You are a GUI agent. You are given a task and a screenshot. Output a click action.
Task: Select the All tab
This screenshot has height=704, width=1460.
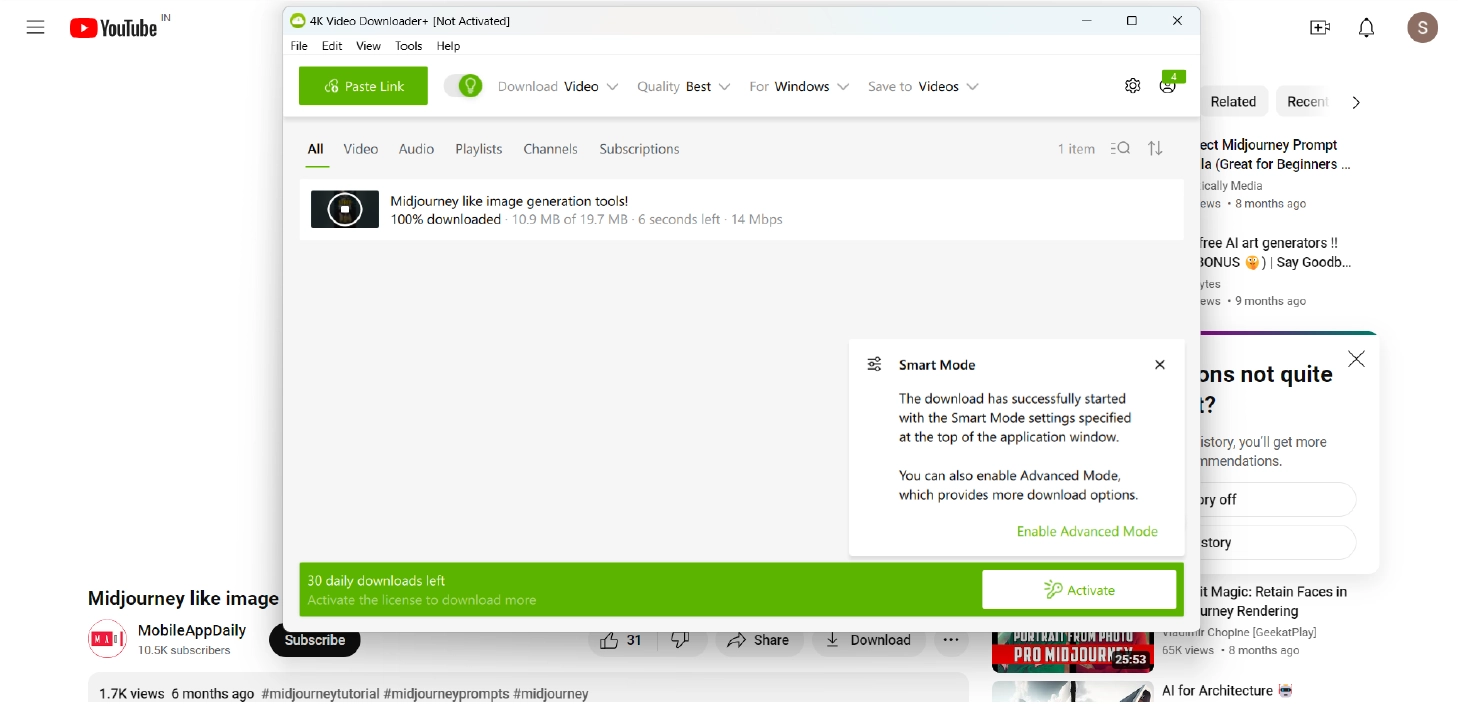(x=315, y=149)
